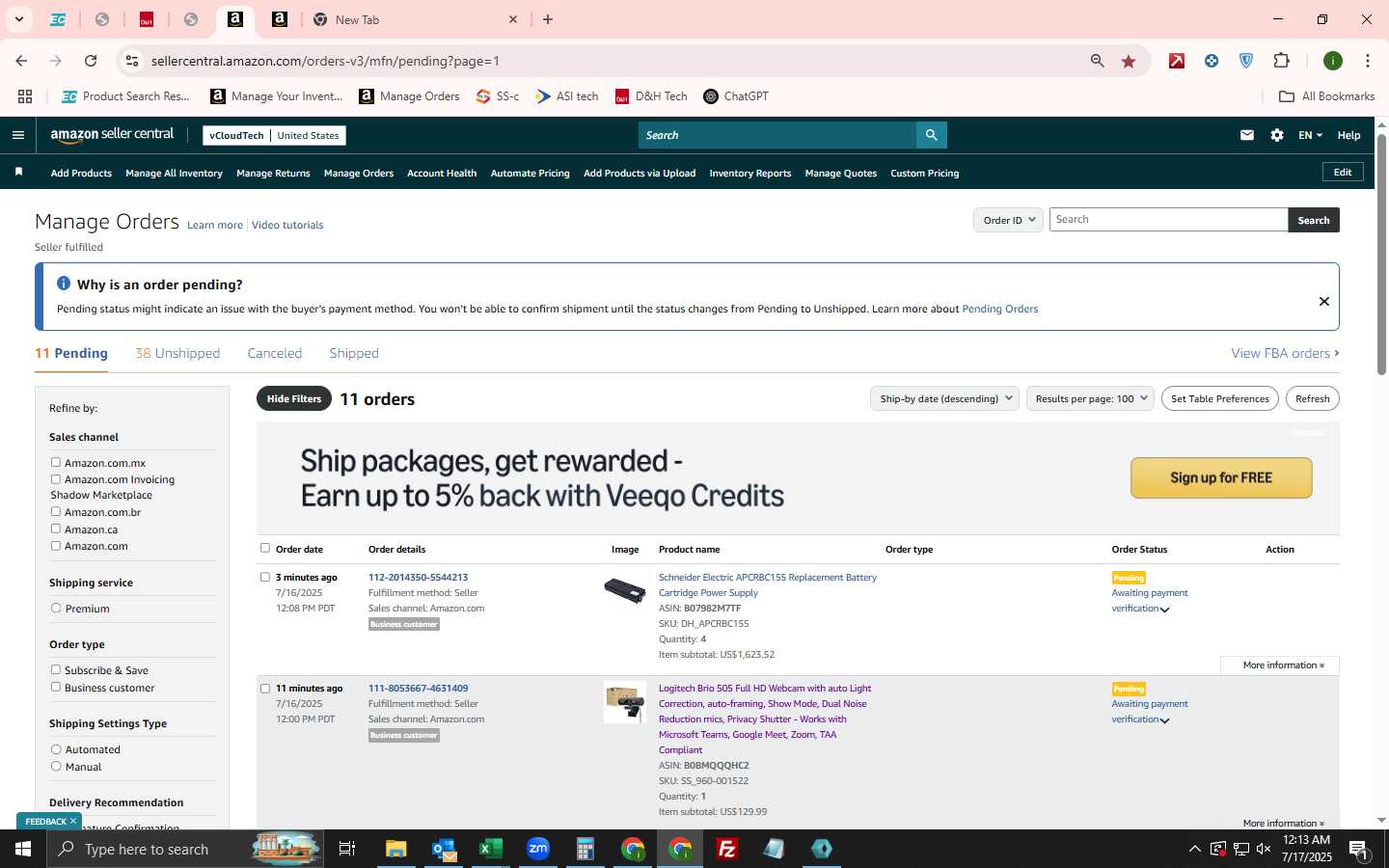The width and height of the screenshot is (1389, 868).
Task: Click the page vertical scrollbar
Action: pos(1381,255)
